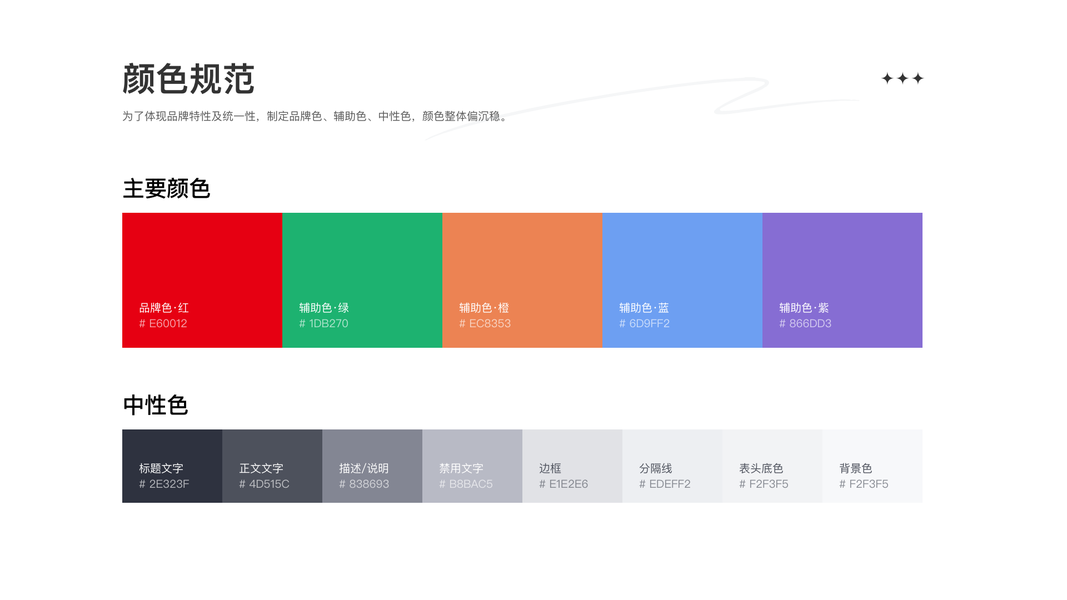Click the 品牌色·红 label text
The image size is (1067, 600).
[x=164, y=307]
